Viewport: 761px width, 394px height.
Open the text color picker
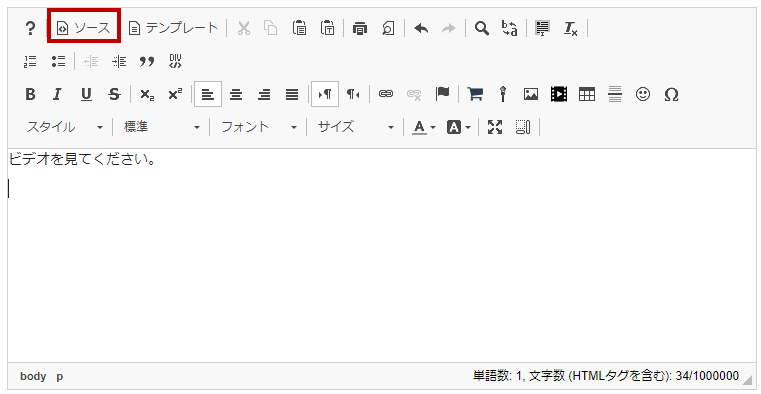pos(424,127)
